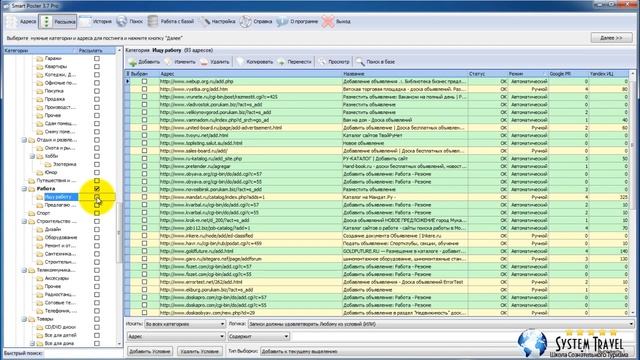Open the Справка help
The image size is (640, 360).
[256, 22]
